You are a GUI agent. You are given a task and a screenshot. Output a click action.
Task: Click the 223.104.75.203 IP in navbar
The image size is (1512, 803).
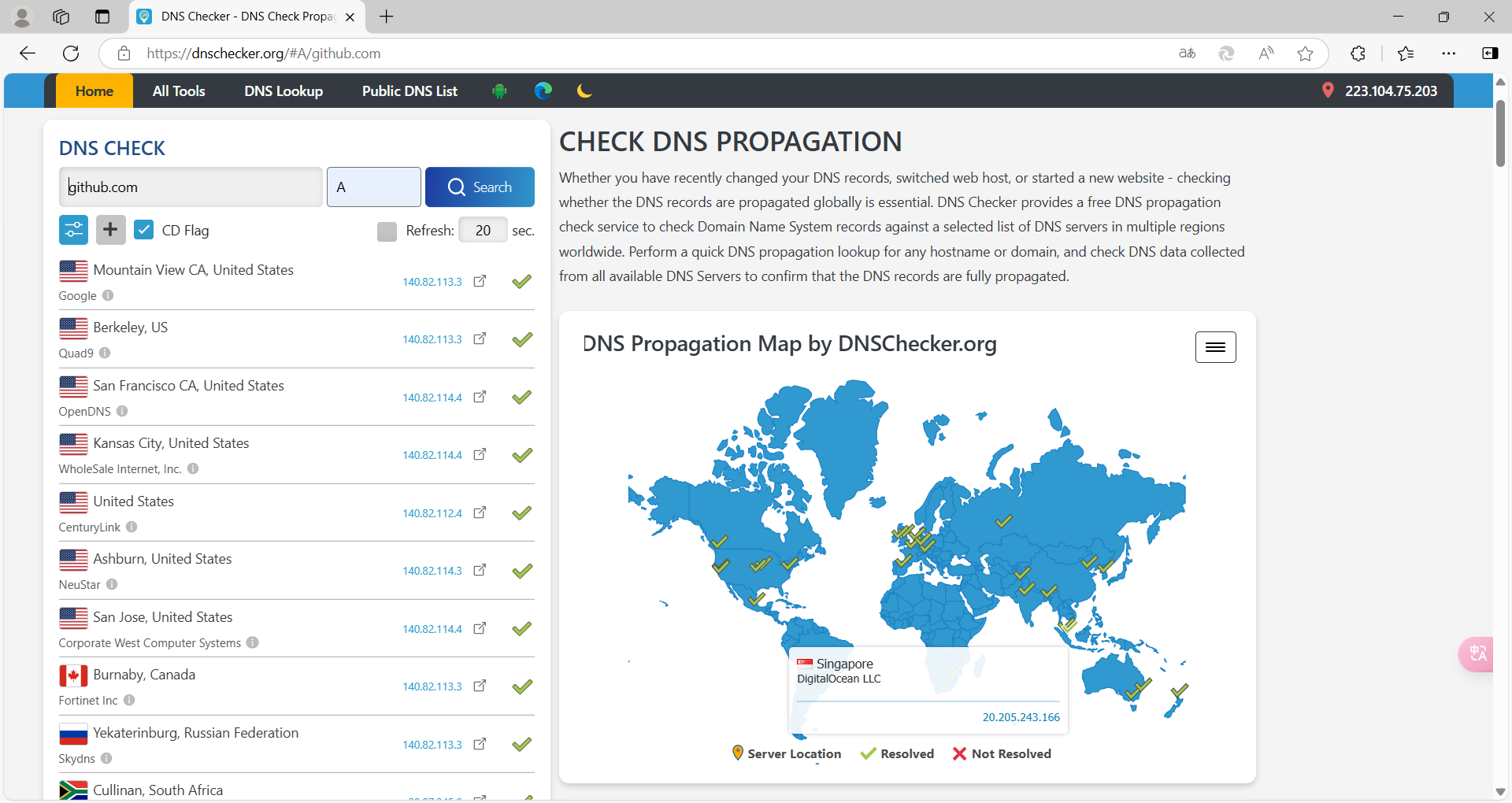[1391, 91]
